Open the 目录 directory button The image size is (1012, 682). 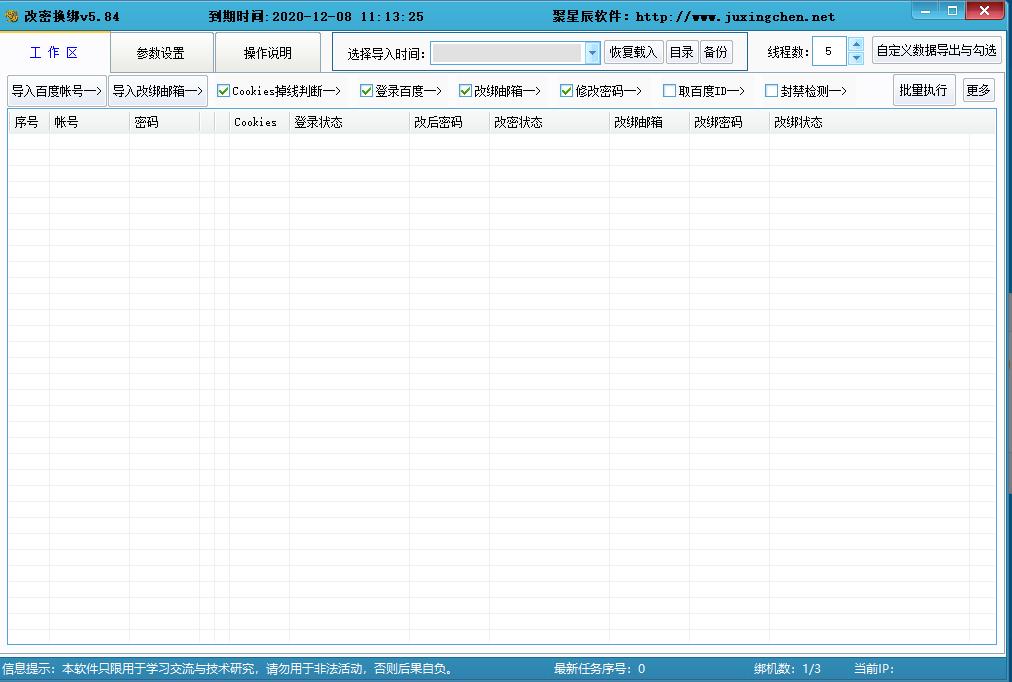[682, 52]
